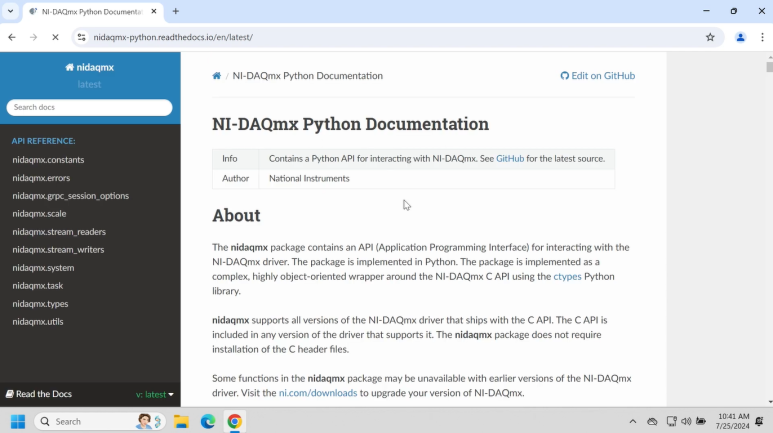Open the notifications bell icon
773x433 pixels.
(x=760, y=422)
